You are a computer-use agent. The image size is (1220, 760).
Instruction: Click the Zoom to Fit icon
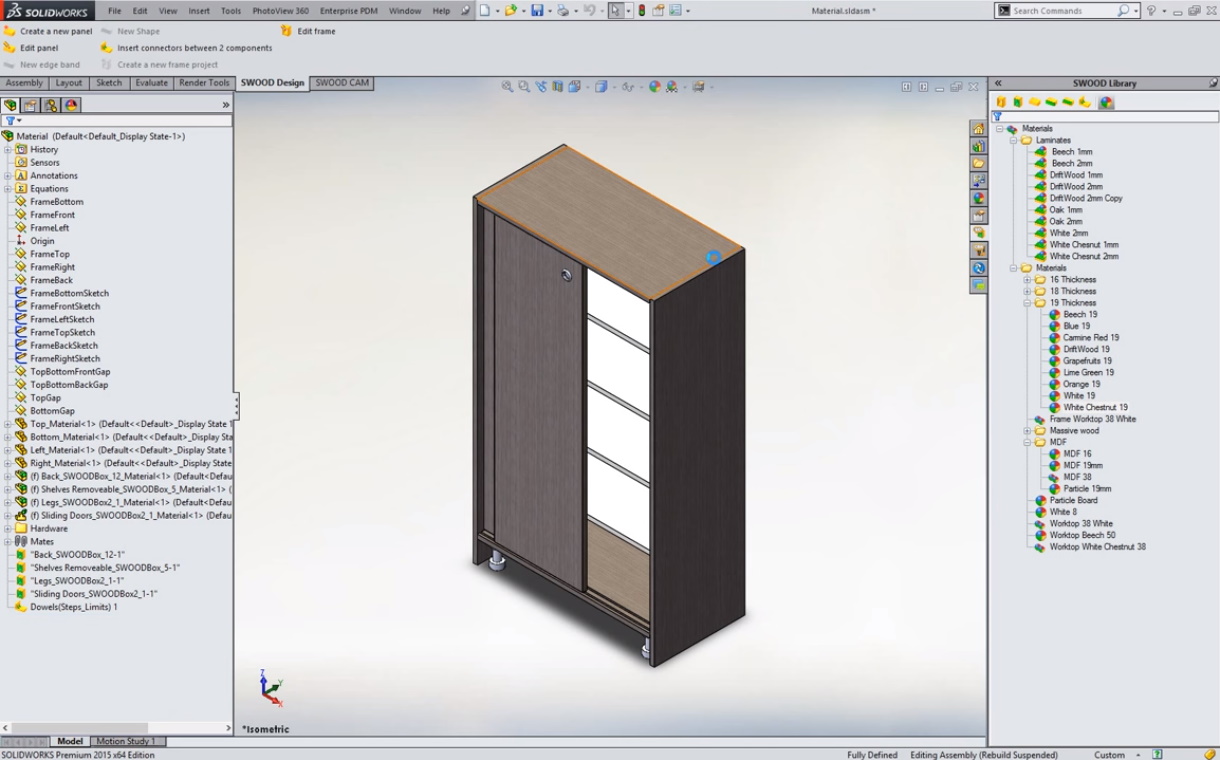(508, 87)
